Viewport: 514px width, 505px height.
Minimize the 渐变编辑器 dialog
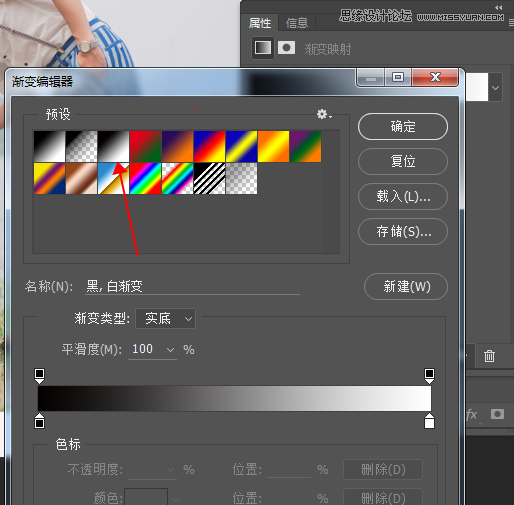click(x=371, y=78)
